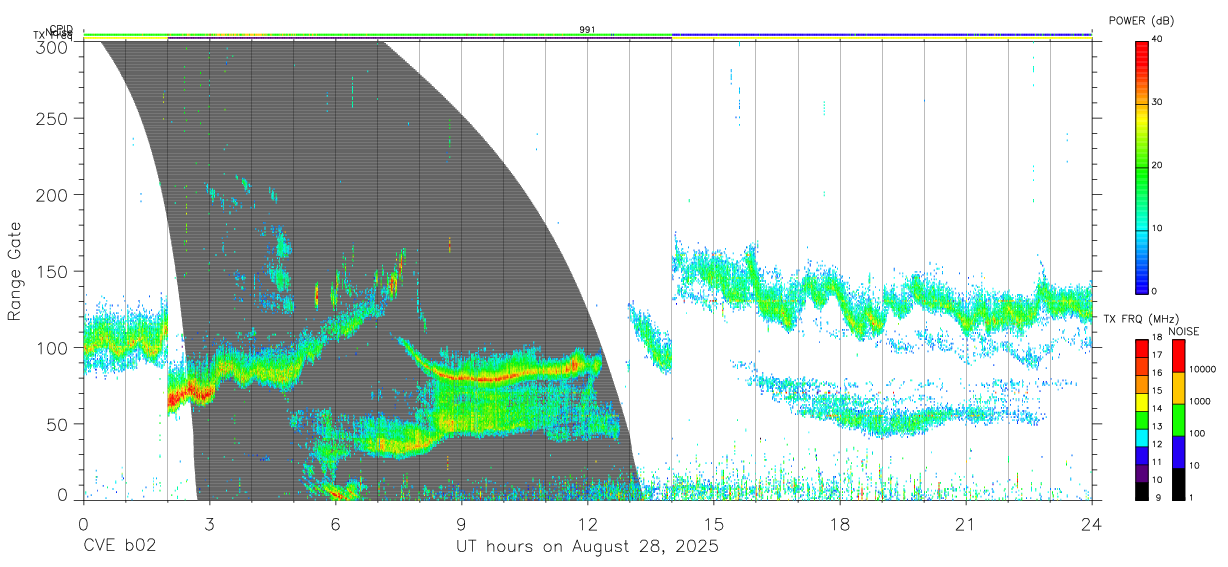Click the 18 tick on UT hours axis
The image size is (1228, 567).
pos(840,524)
